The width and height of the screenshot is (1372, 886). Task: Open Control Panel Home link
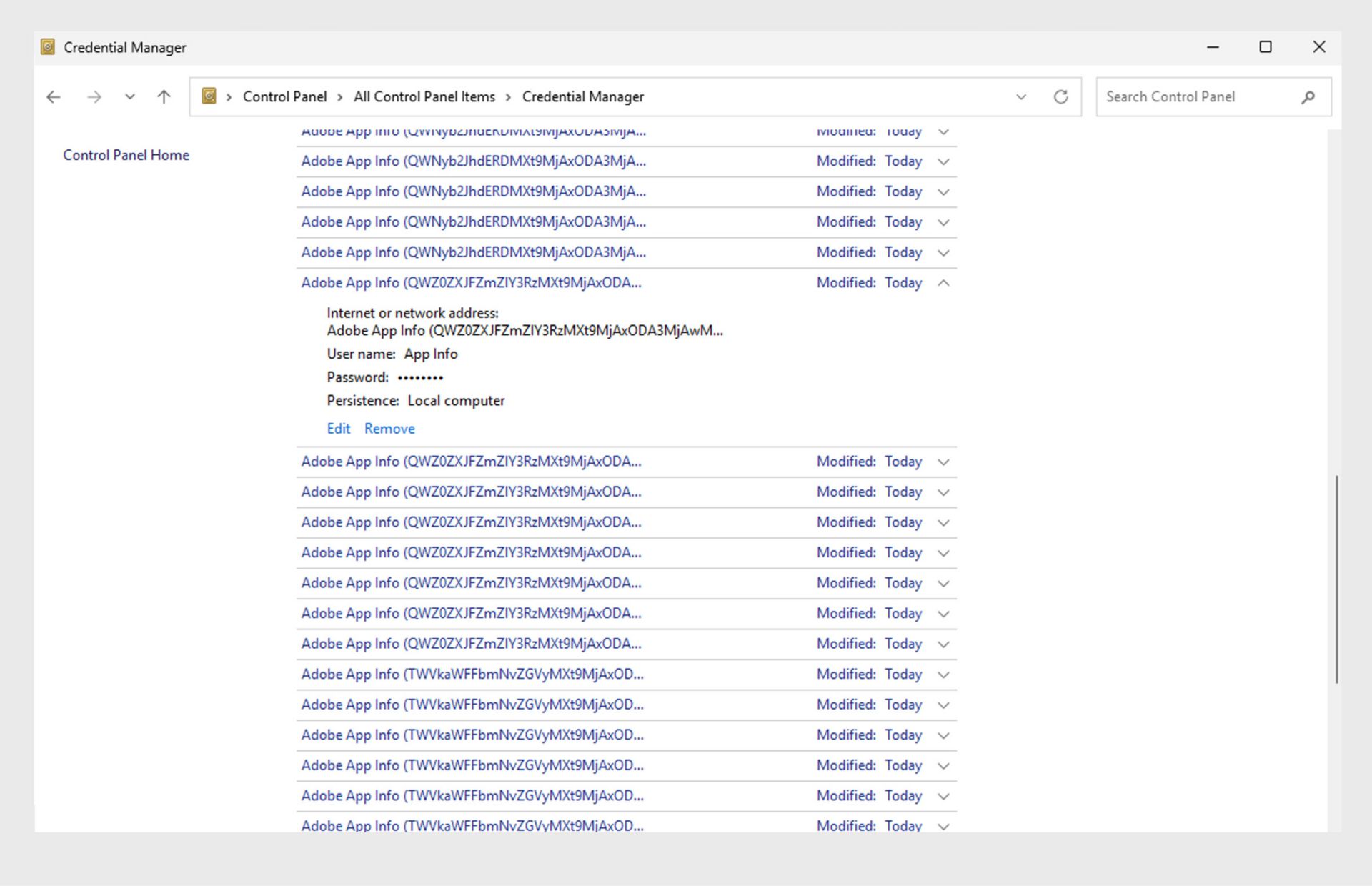126,155
